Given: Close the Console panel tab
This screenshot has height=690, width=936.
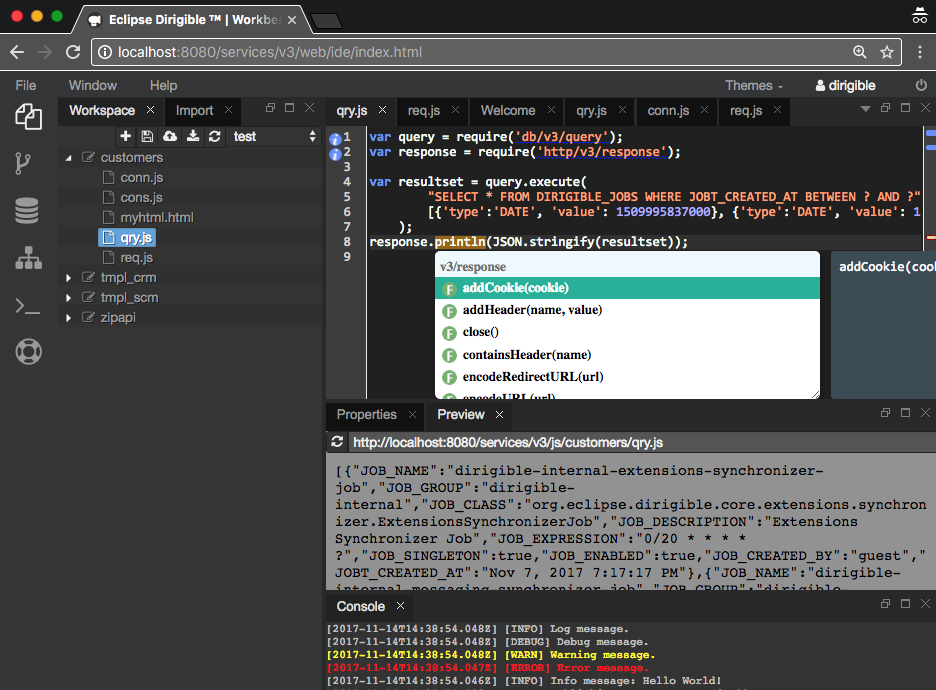Looking at the screenshot, I should click(401, 605).
